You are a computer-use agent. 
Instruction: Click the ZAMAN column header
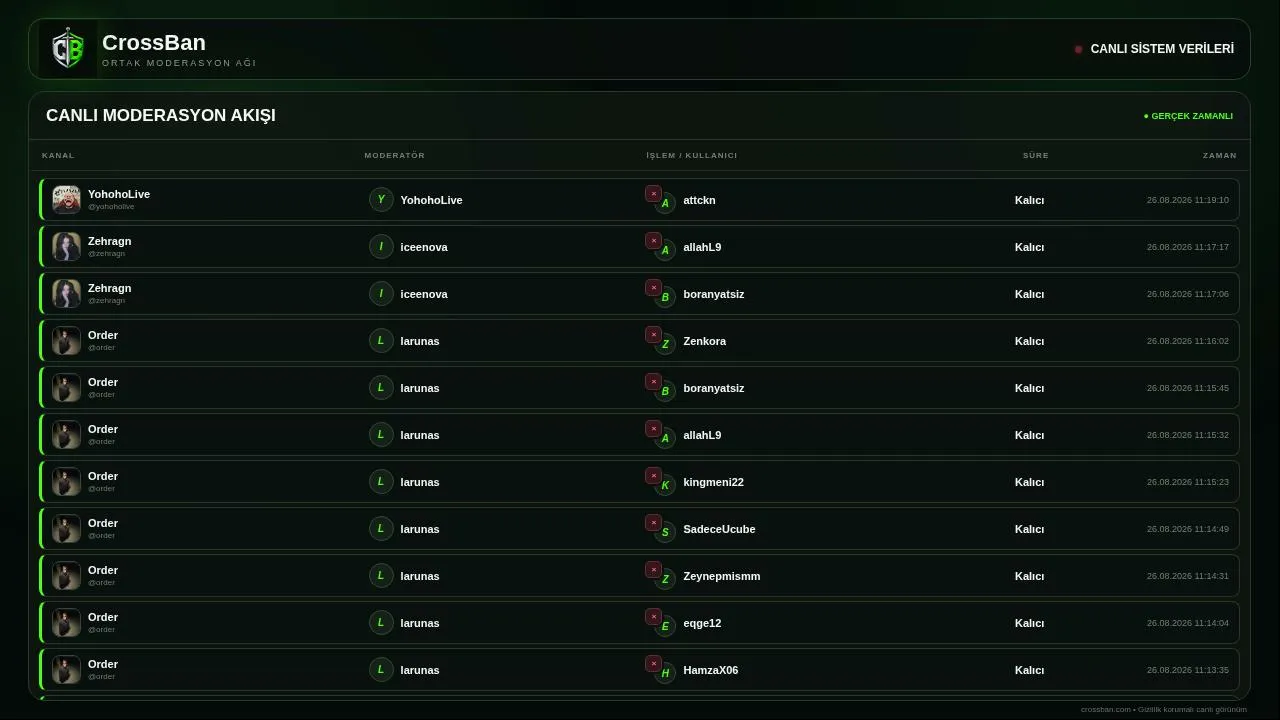[x=1220, y=155]
